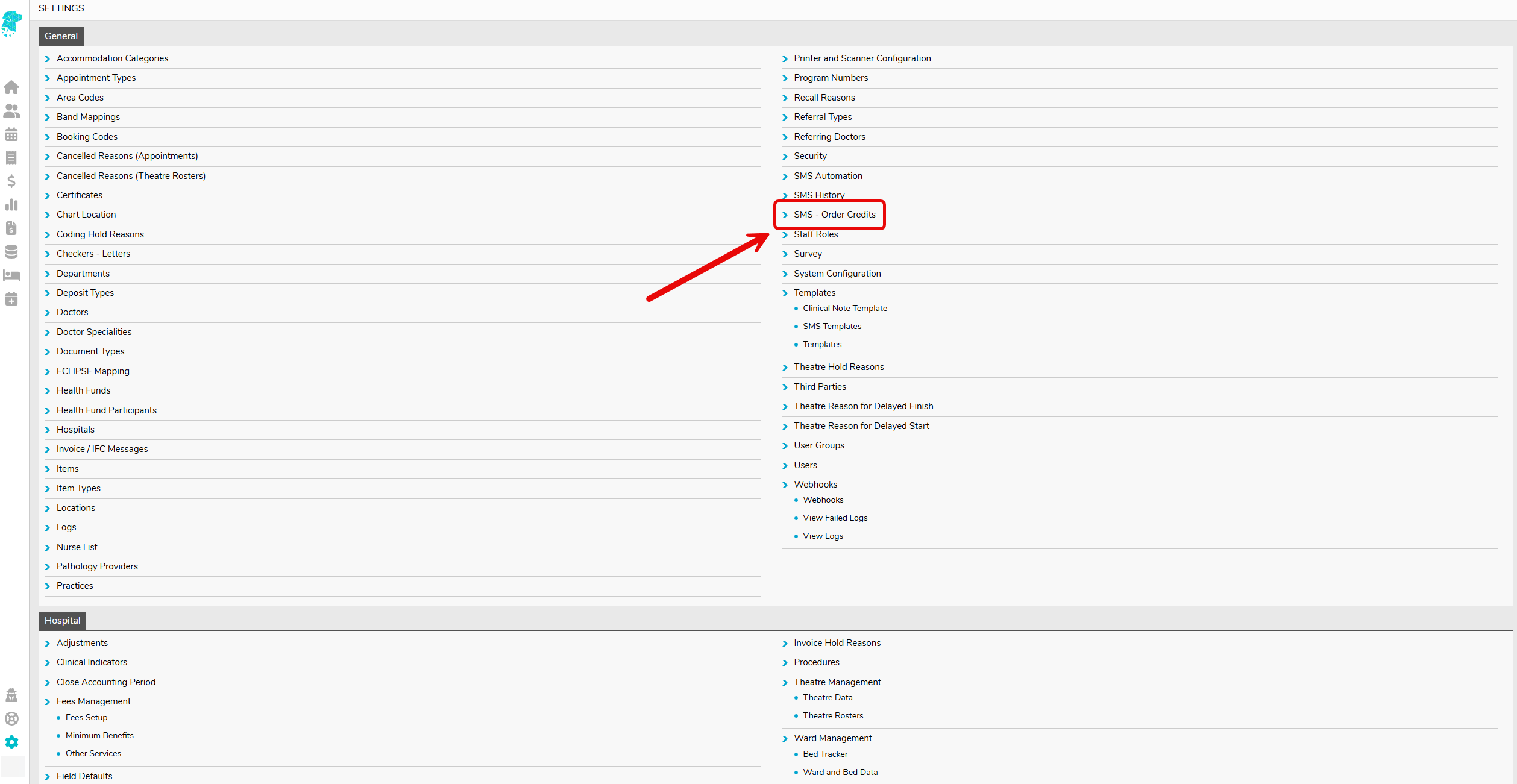1517x784 pixels.
Task: Open the home icon in the sidebar
Action: coord(11,87)
